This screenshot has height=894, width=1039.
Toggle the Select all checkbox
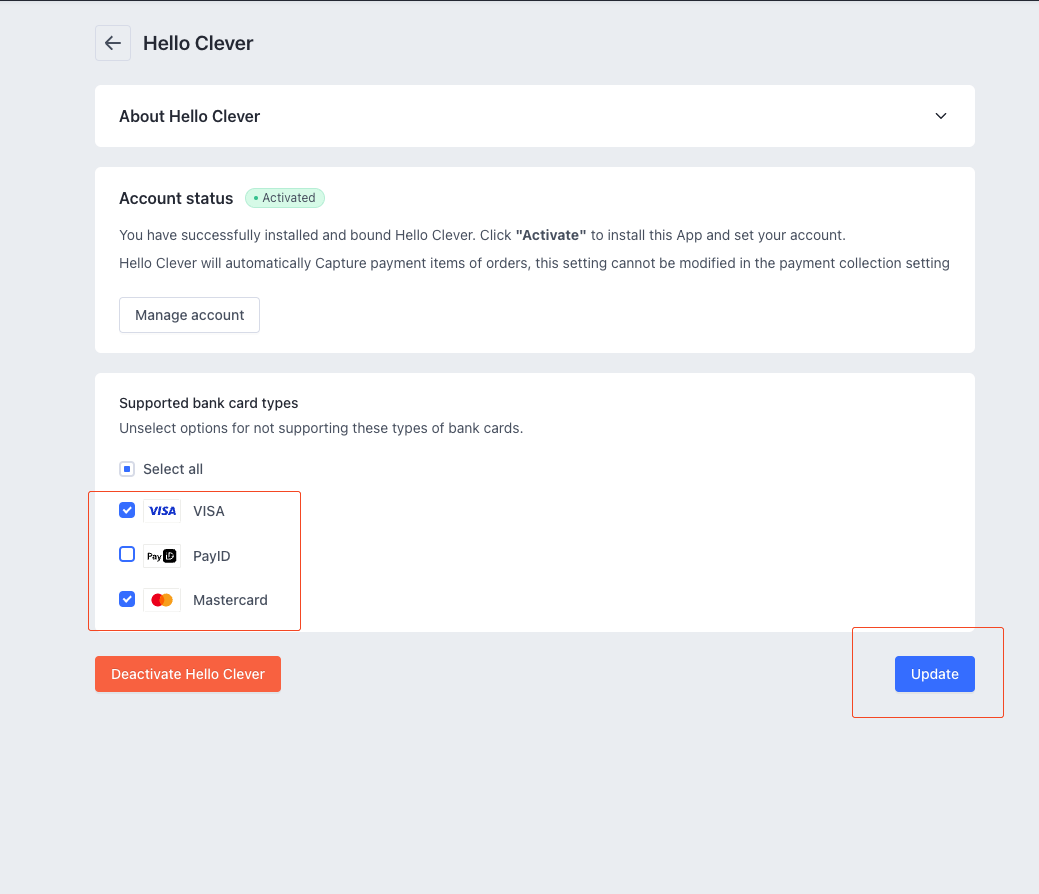(x=127, y=469)
